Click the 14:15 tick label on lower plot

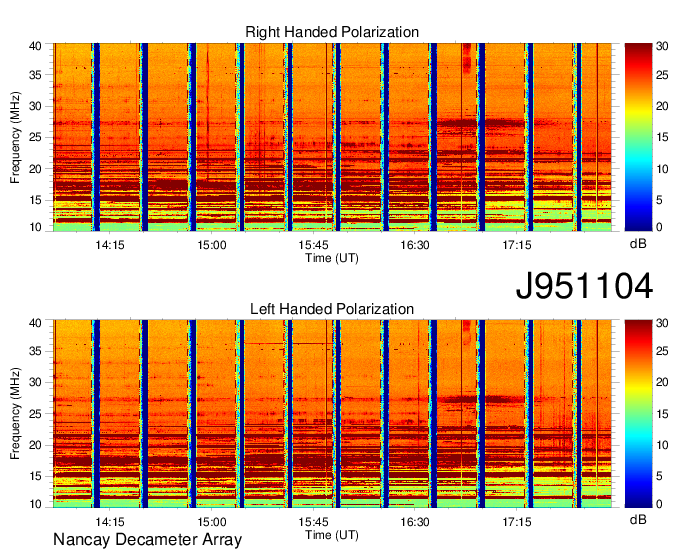[110, 521]
